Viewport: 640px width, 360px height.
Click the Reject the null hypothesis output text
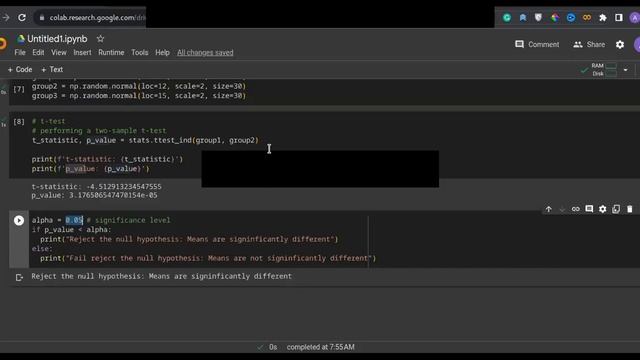pyautogui.click(x=162, y=276)
